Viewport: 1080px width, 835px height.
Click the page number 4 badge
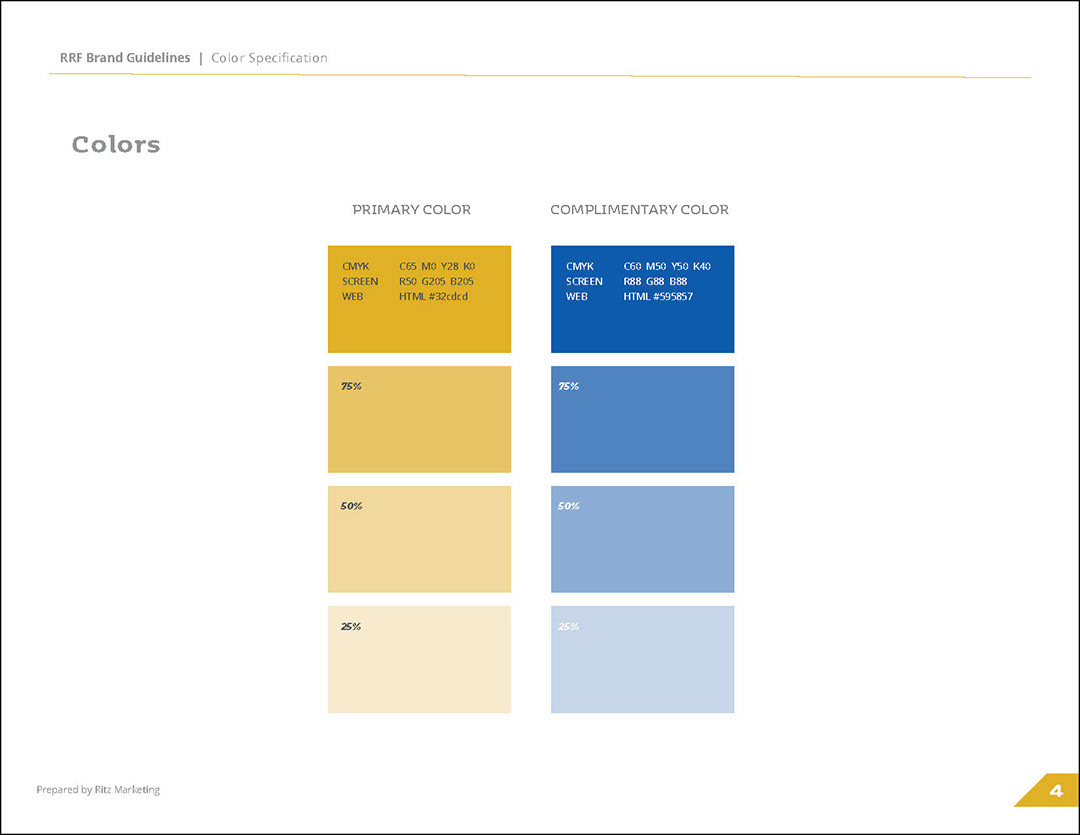[x=1048, y=790]
